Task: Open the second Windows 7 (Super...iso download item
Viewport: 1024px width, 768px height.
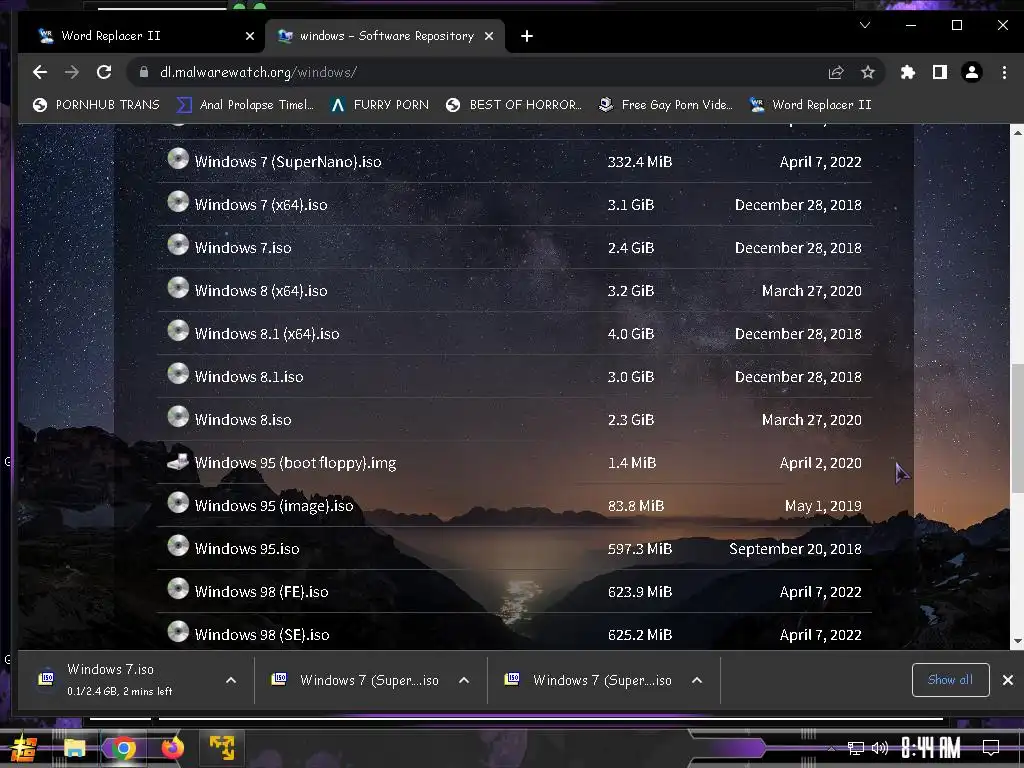Action: (x=589, y=680)
